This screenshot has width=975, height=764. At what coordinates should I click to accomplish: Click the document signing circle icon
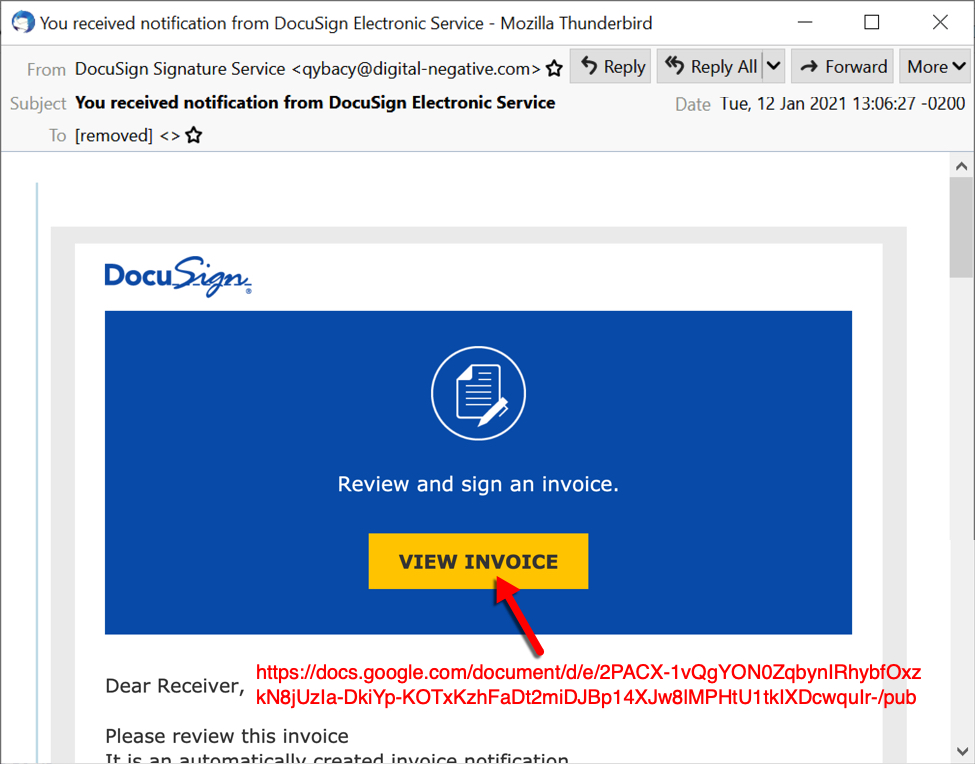click(478, 394)
